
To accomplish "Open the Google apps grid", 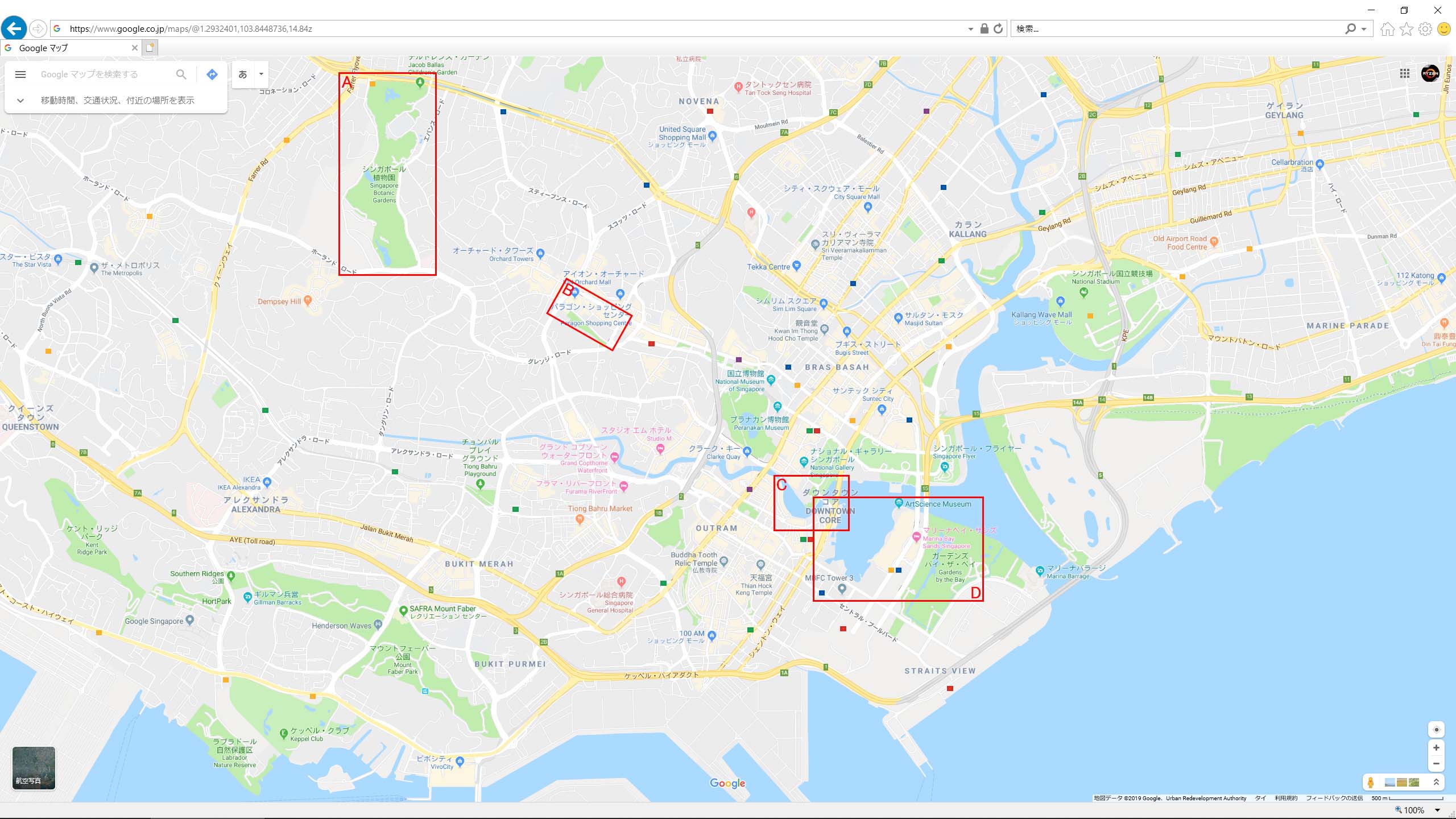I will (1405, 73).
